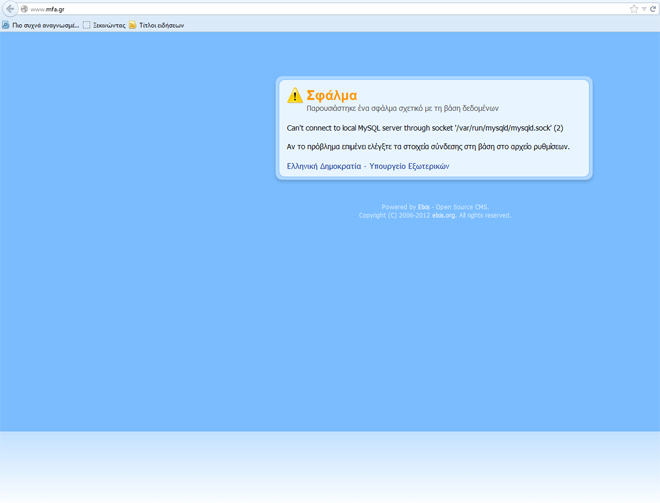Click the www.mfa.gr address bar field
This screenshot has width=660, height=503.
tap(300, 9)
